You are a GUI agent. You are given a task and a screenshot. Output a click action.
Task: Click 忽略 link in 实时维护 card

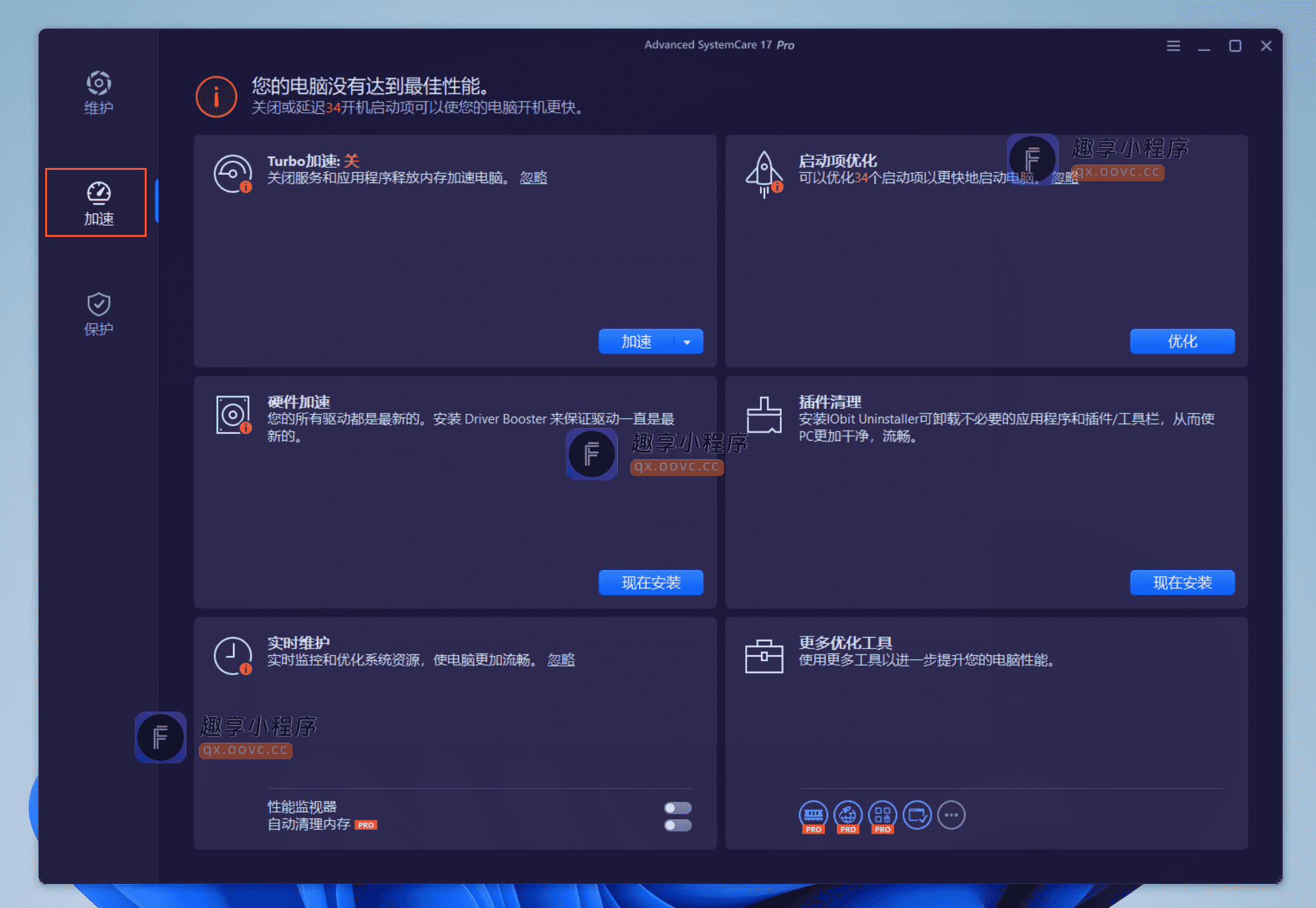coord(561,660)
